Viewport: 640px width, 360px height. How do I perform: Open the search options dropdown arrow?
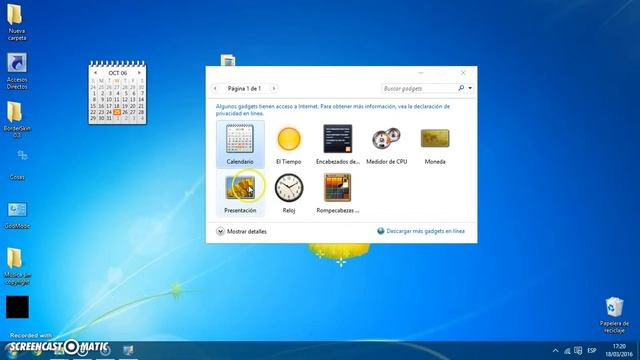coord(470,88)
